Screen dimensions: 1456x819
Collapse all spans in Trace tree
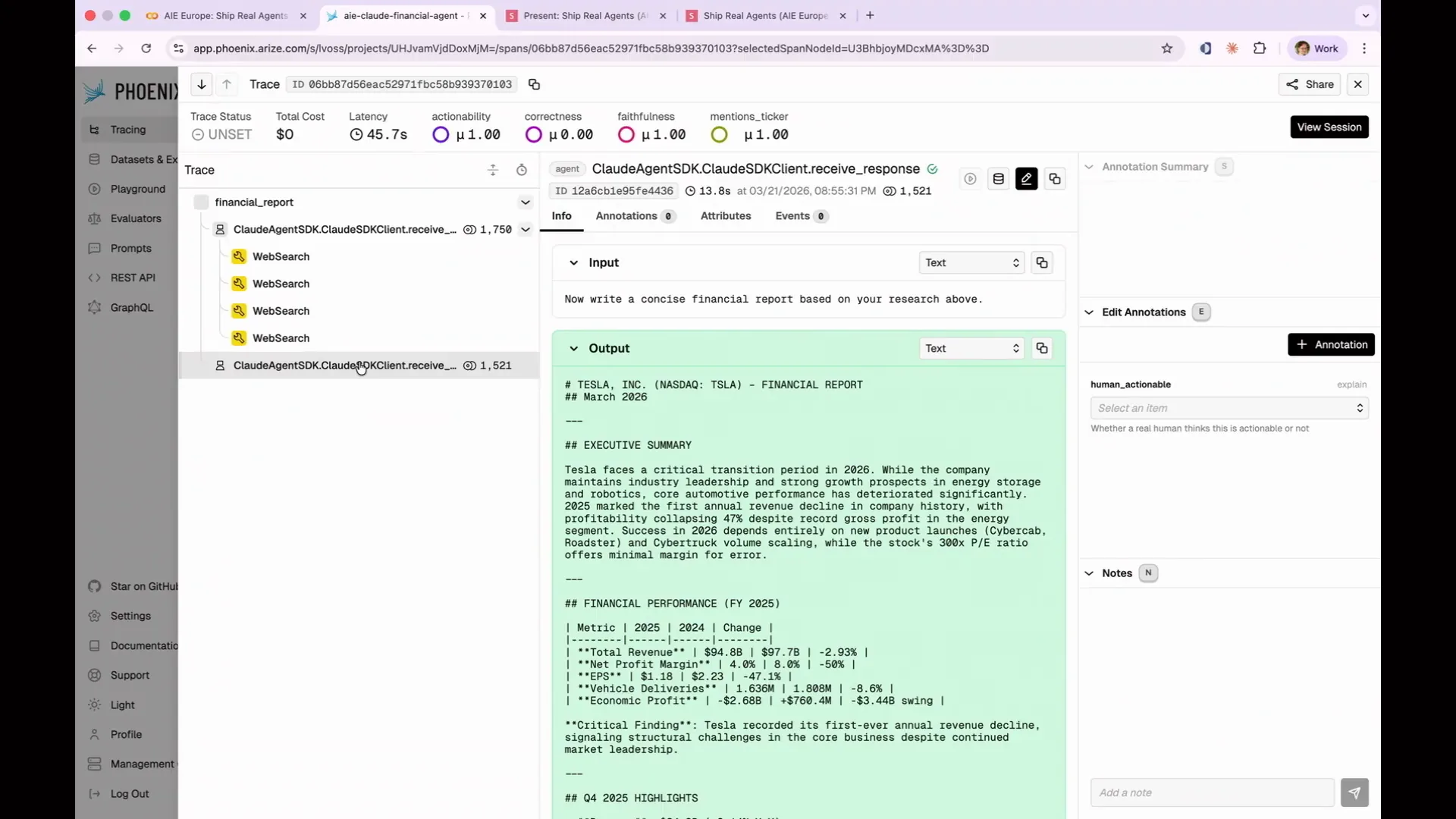(x=493, y=170)
